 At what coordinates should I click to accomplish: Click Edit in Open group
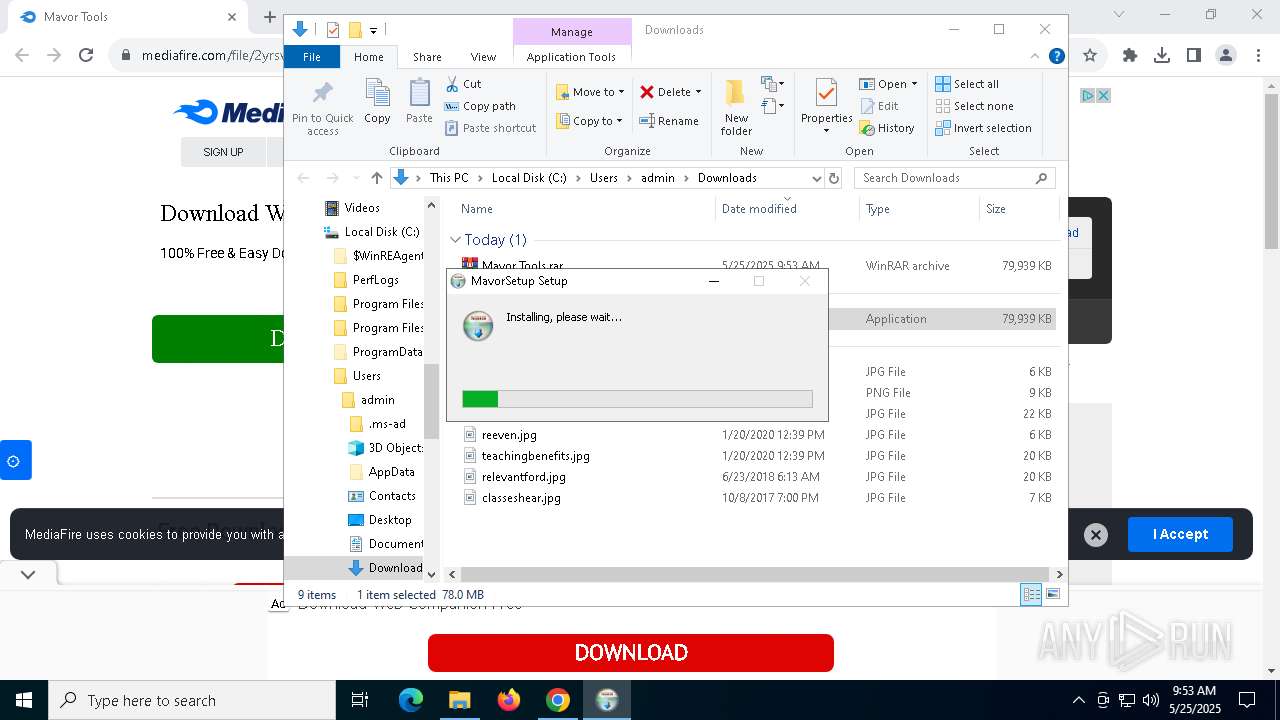(x=879, y=106)
